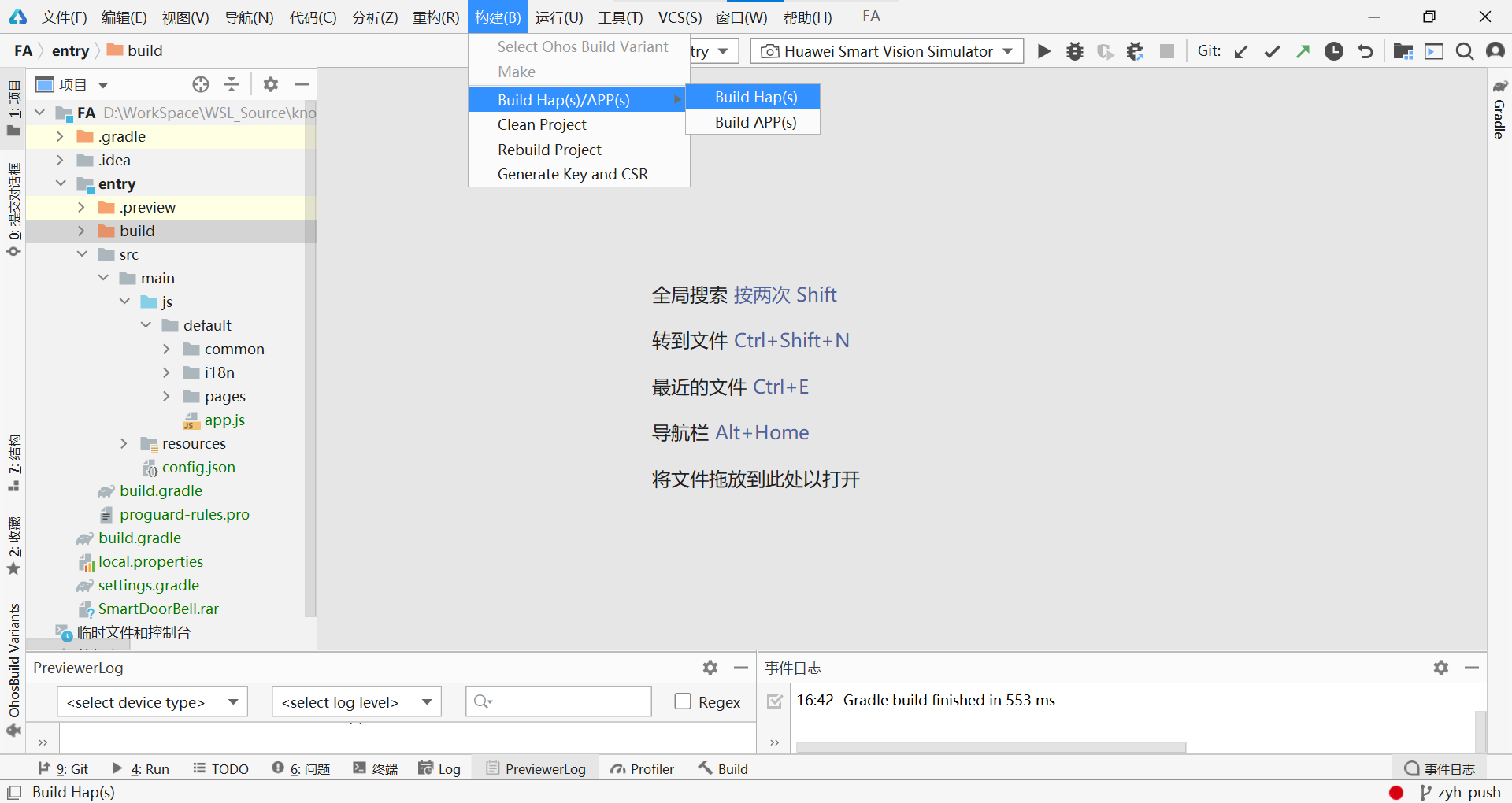Click the search magnifier icon in toolbar
The image size is (1512, 803).
(x=1464, y=51)
